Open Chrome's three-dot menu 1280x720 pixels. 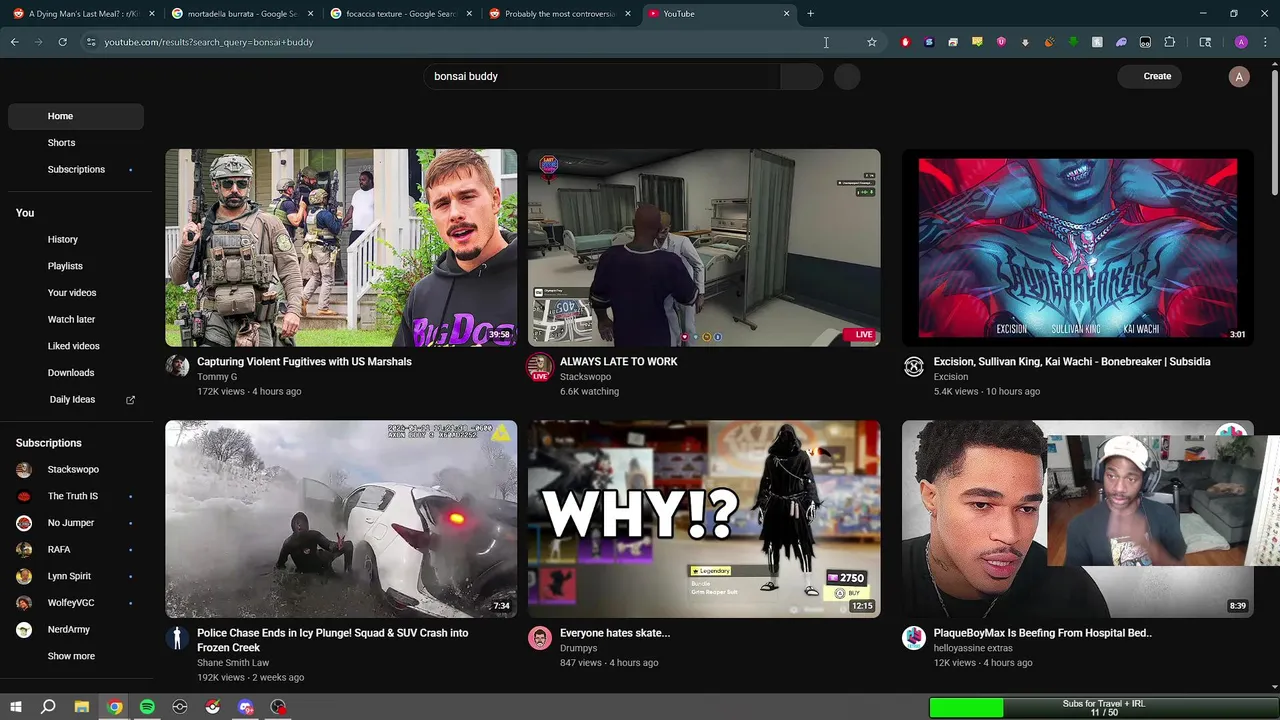(x=1265, y=42)
